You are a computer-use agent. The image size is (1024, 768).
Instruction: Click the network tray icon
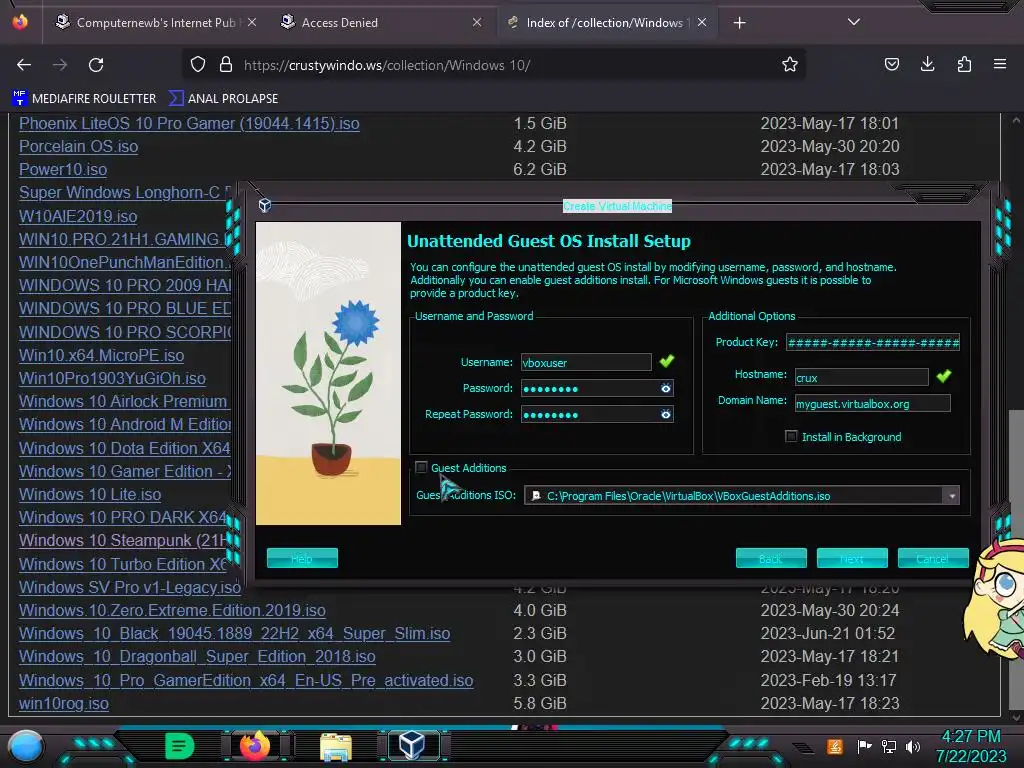[889, 746]
